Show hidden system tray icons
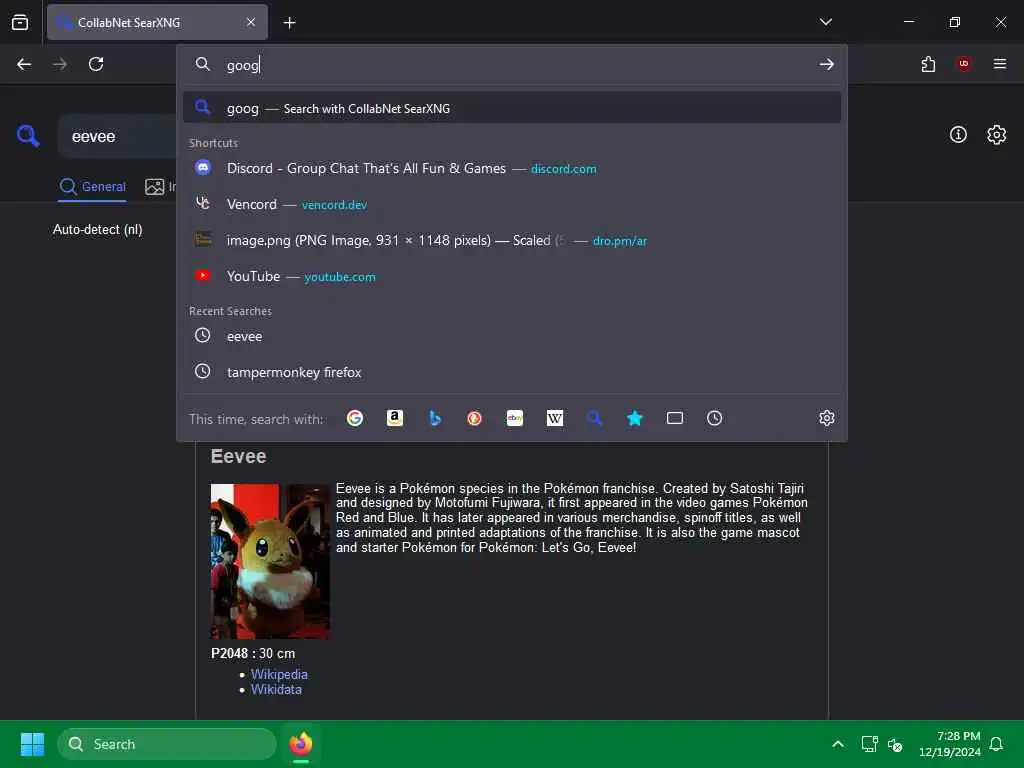1024x768 pixels. pyautogui.click(x=838, y=744)
